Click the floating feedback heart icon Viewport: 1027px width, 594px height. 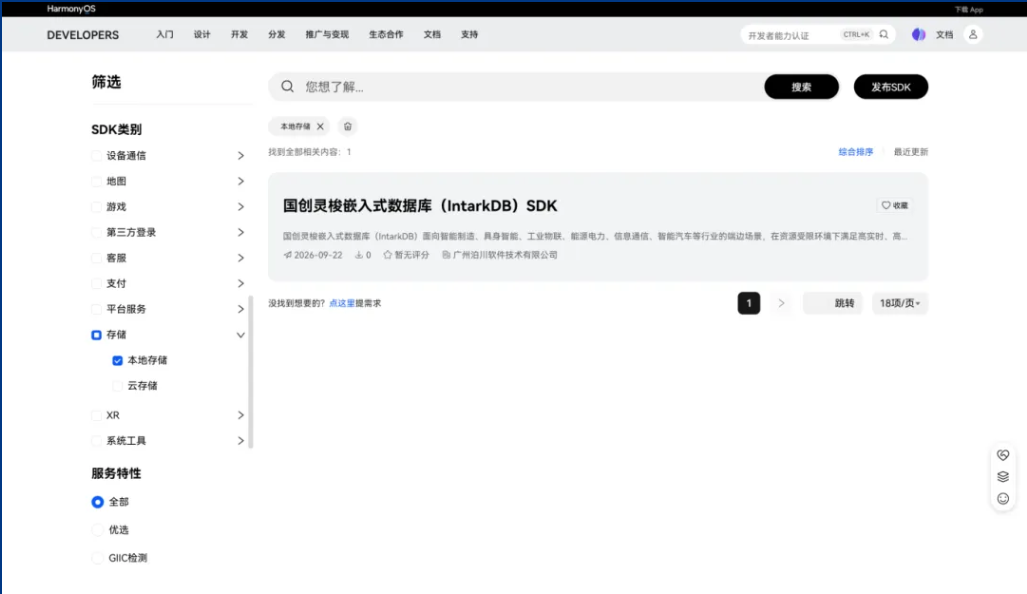click(x=1003, y=455)
